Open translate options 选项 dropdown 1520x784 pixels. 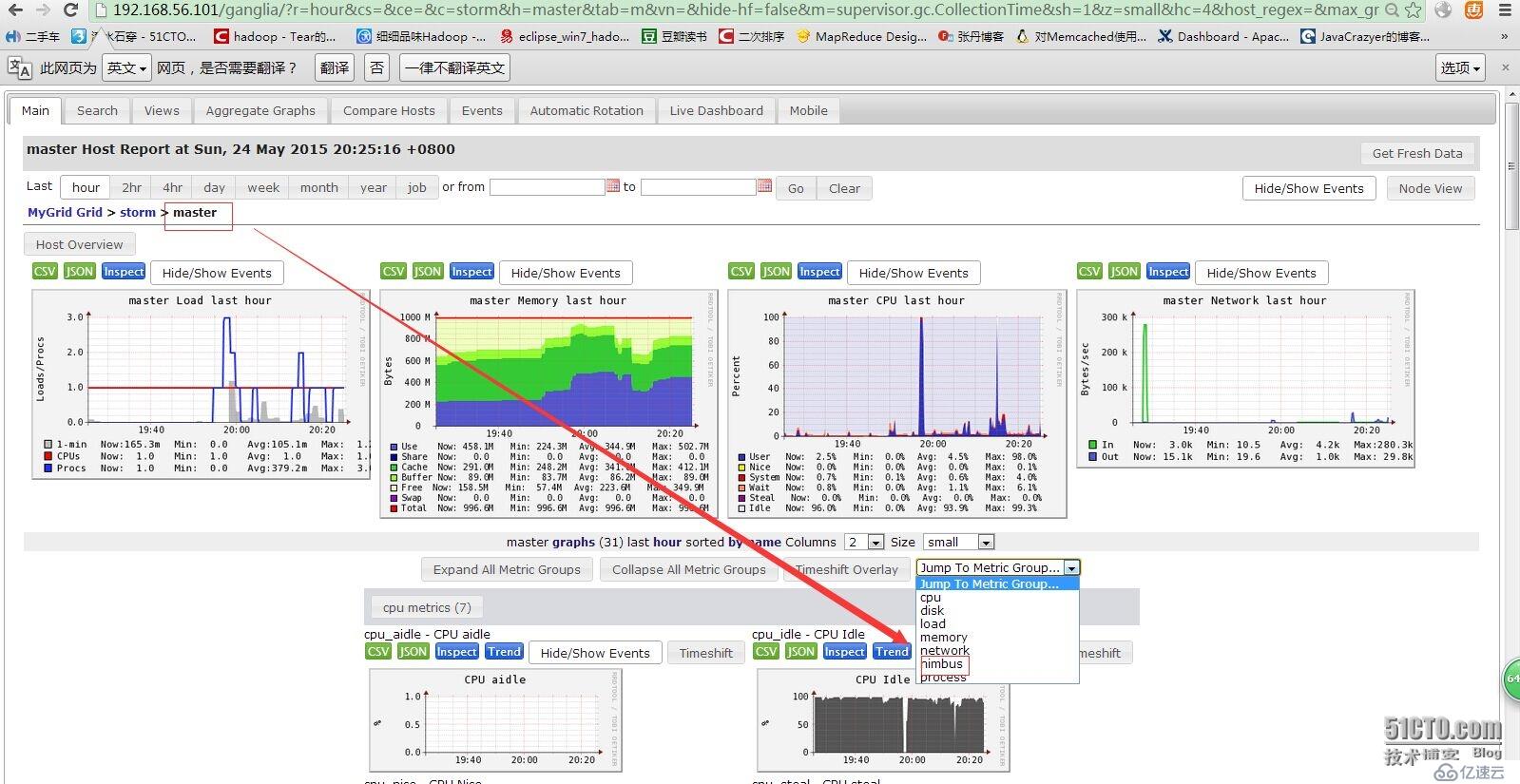click(x=1461, y=67)
